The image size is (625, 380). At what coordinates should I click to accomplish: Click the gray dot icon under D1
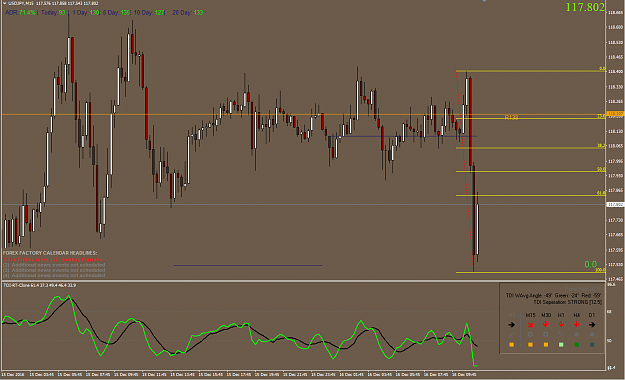tap(592, 335)
